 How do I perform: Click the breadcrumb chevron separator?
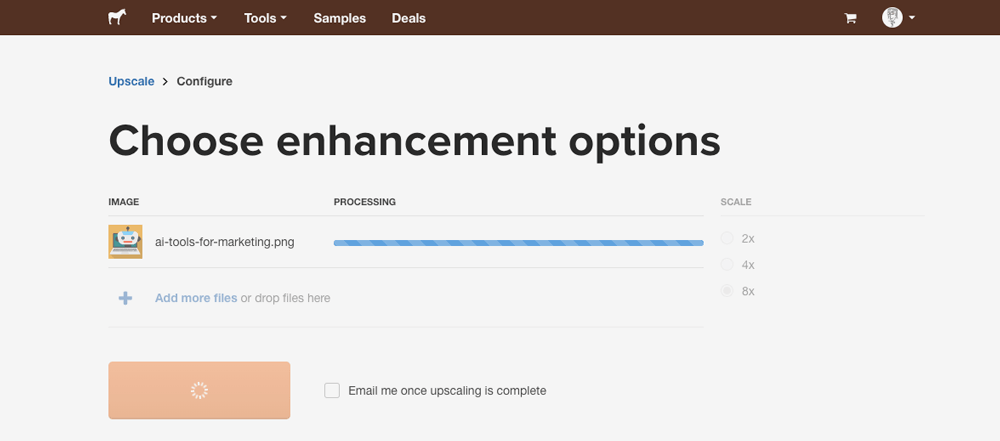click(x=166, y=82)
